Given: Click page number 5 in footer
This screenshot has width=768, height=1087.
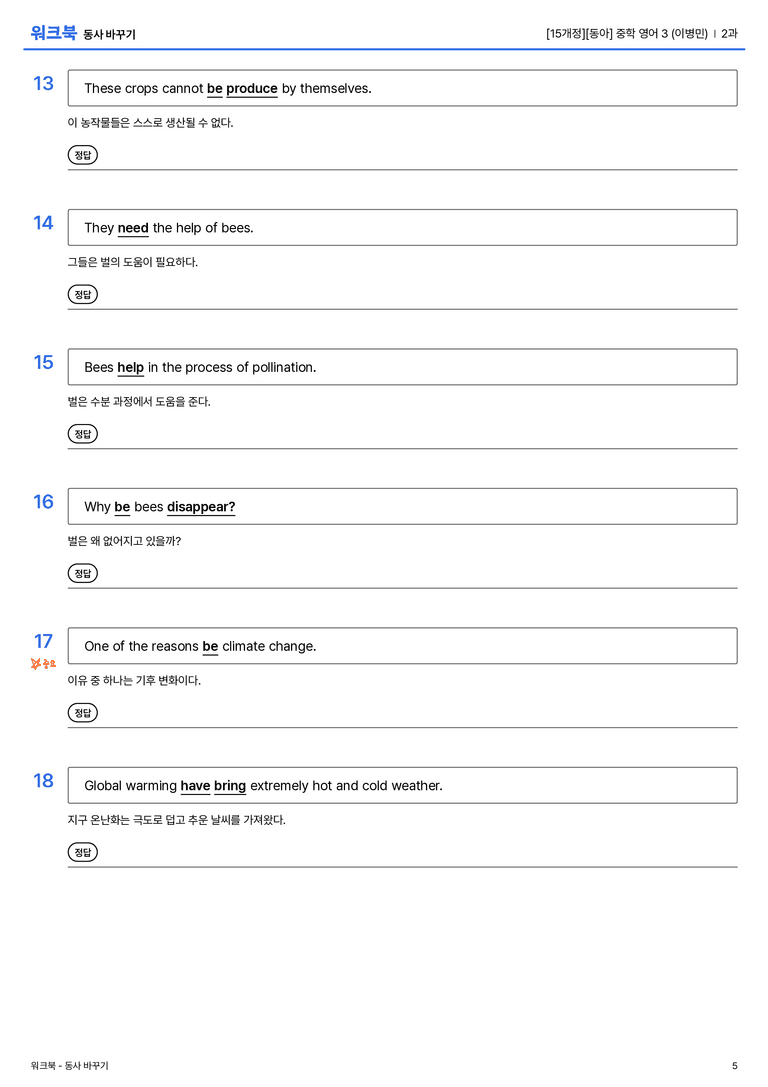Looking at the screenshot, I should (735, 1066).
